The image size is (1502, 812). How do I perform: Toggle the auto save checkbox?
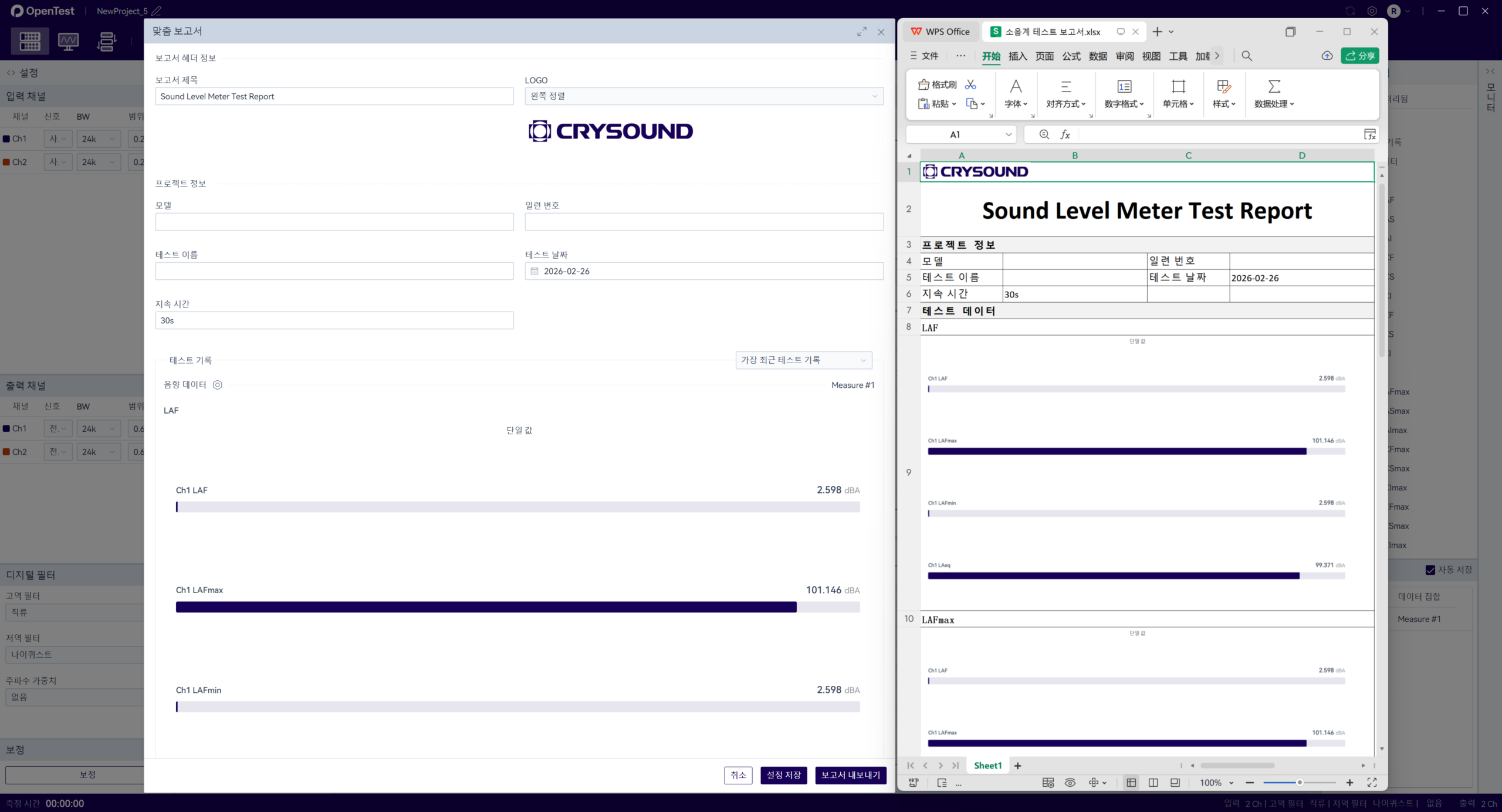coord(1430,570)
